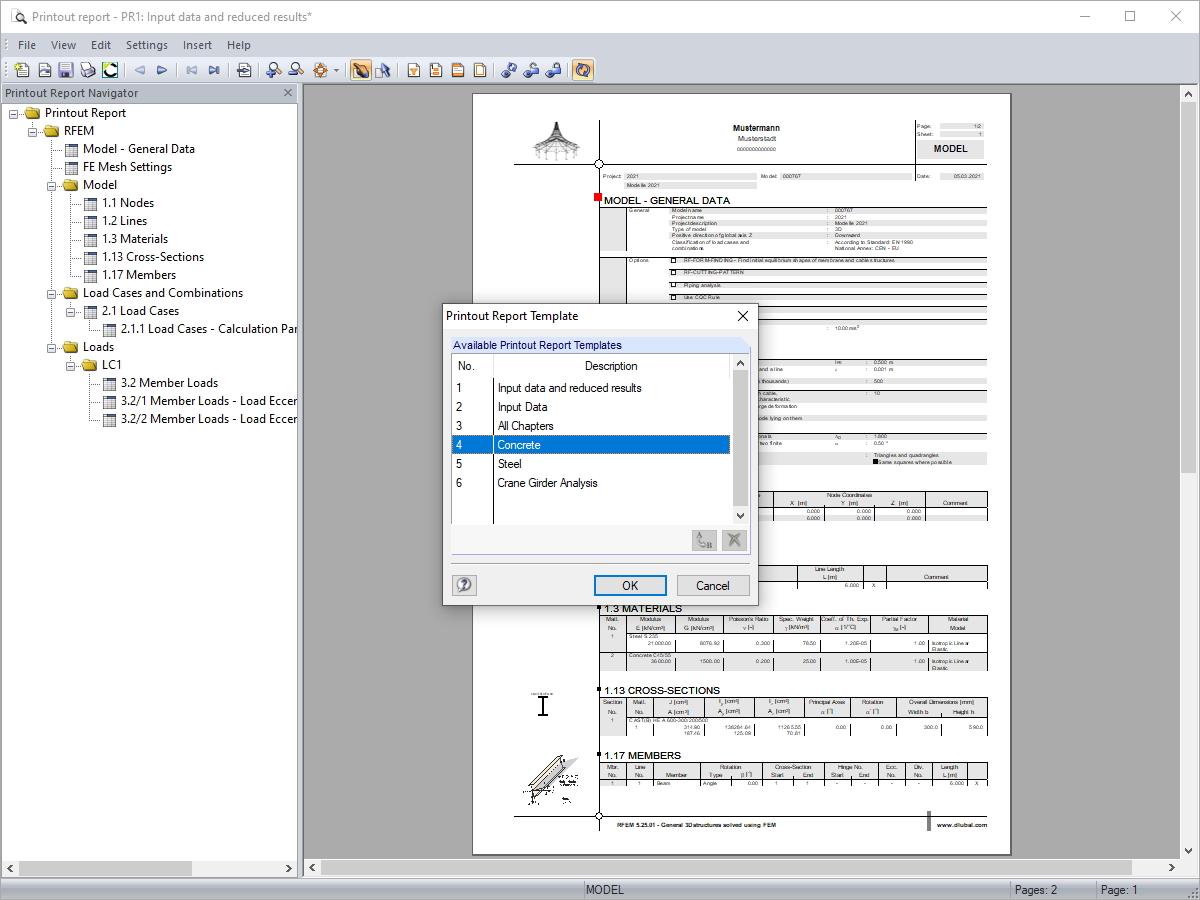Print the report using the printer icon

click(87, 70)
